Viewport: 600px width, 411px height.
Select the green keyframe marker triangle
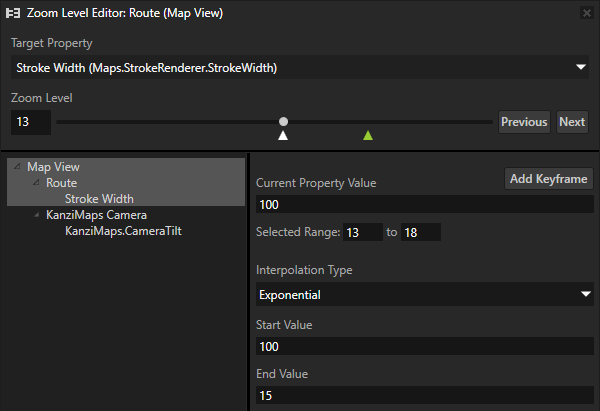[x=368, y=135]
